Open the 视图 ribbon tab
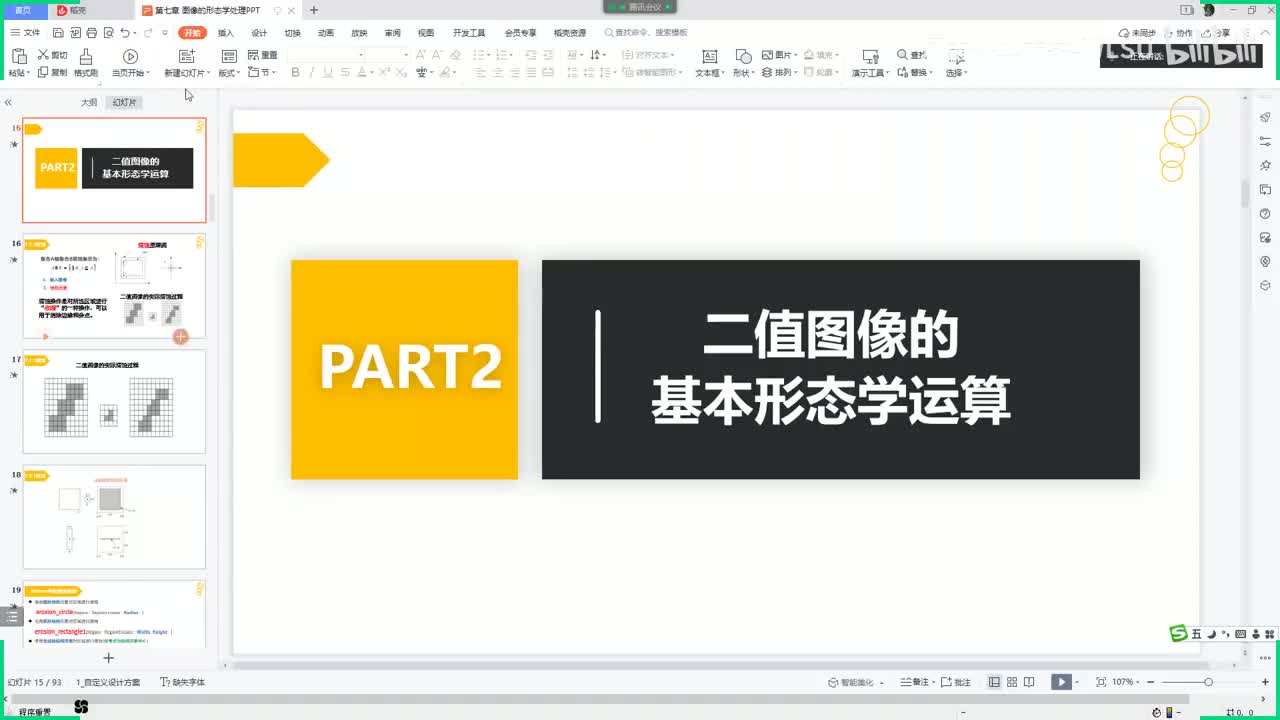Image resolution: width=1280 pixels, height=720 pixels. [x=426, y=33]
